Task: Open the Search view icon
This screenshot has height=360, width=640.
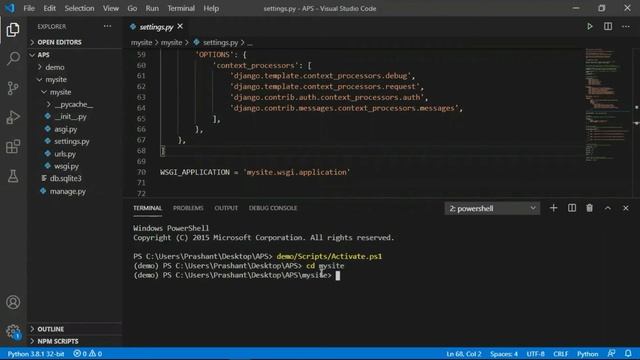Action: pyautogui.click(x=13, y=58)
